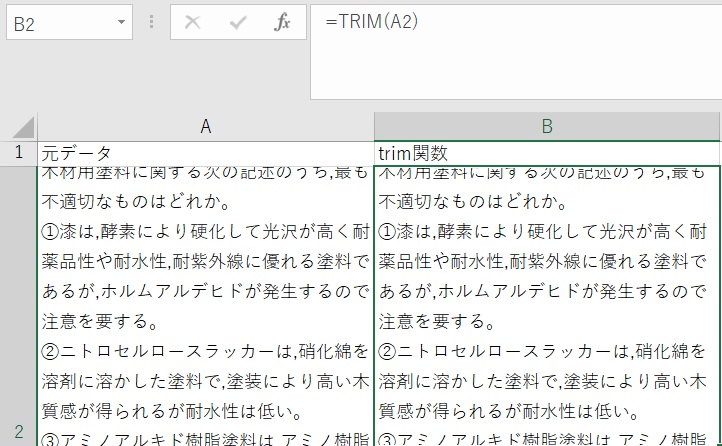Select cell B1 containing trim関数

(x=547, y=153)
